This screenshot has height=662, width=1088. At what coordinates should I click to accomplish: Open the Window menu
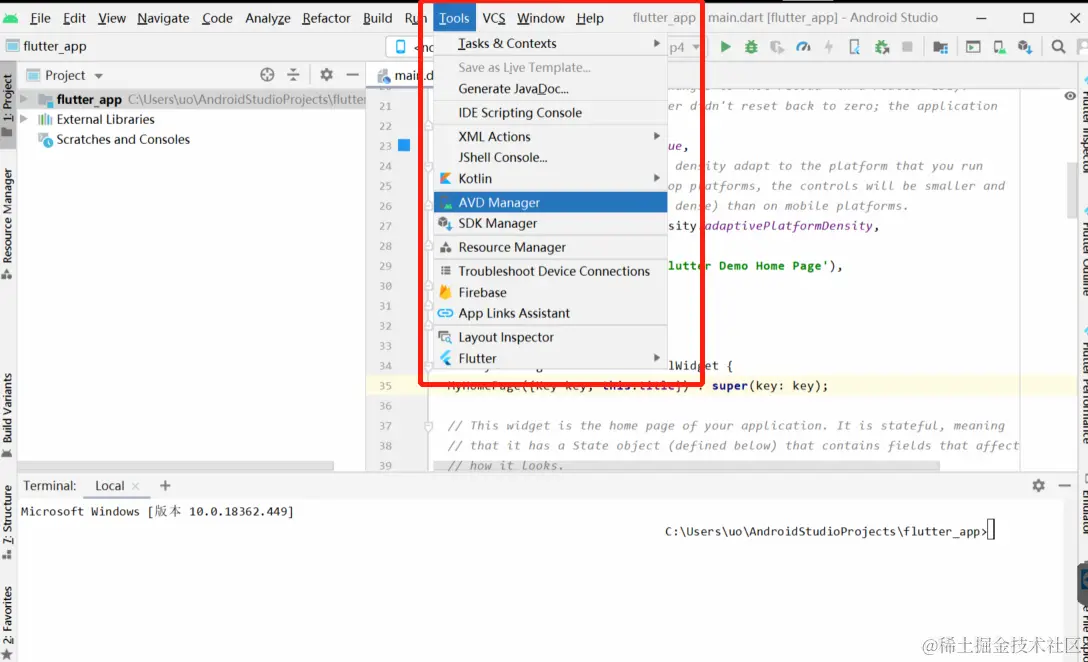click(541, 18)
